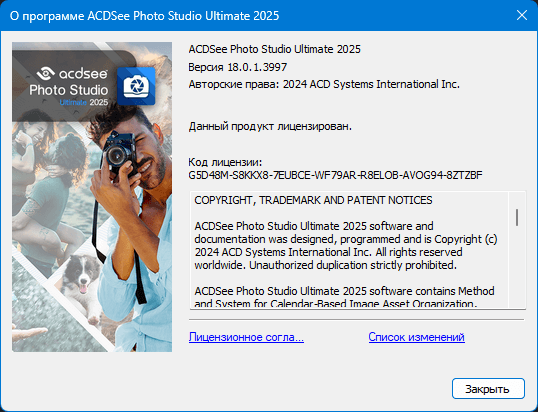
Task: Click the copyright notices scrollbar thumb
Action: click(x=517, y=217)
